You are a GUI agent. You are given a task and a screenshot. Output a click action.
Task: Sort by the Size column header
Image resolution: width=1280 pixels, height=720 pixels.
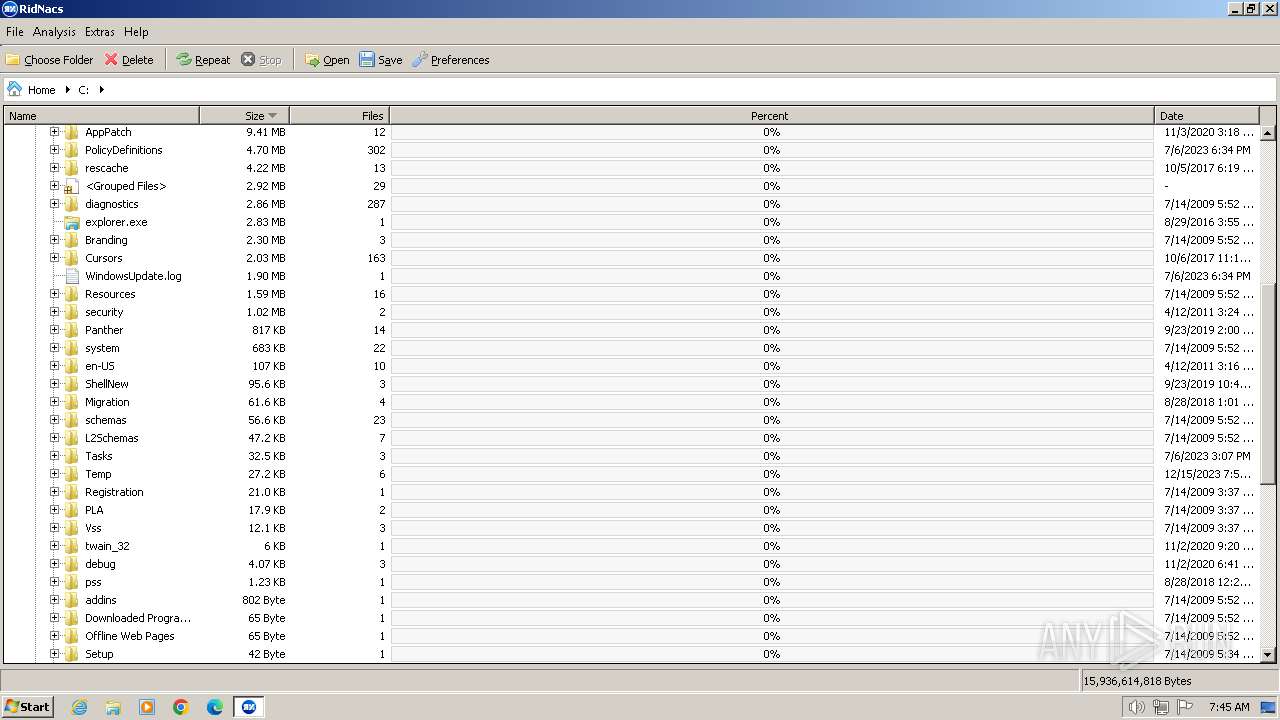245,116
